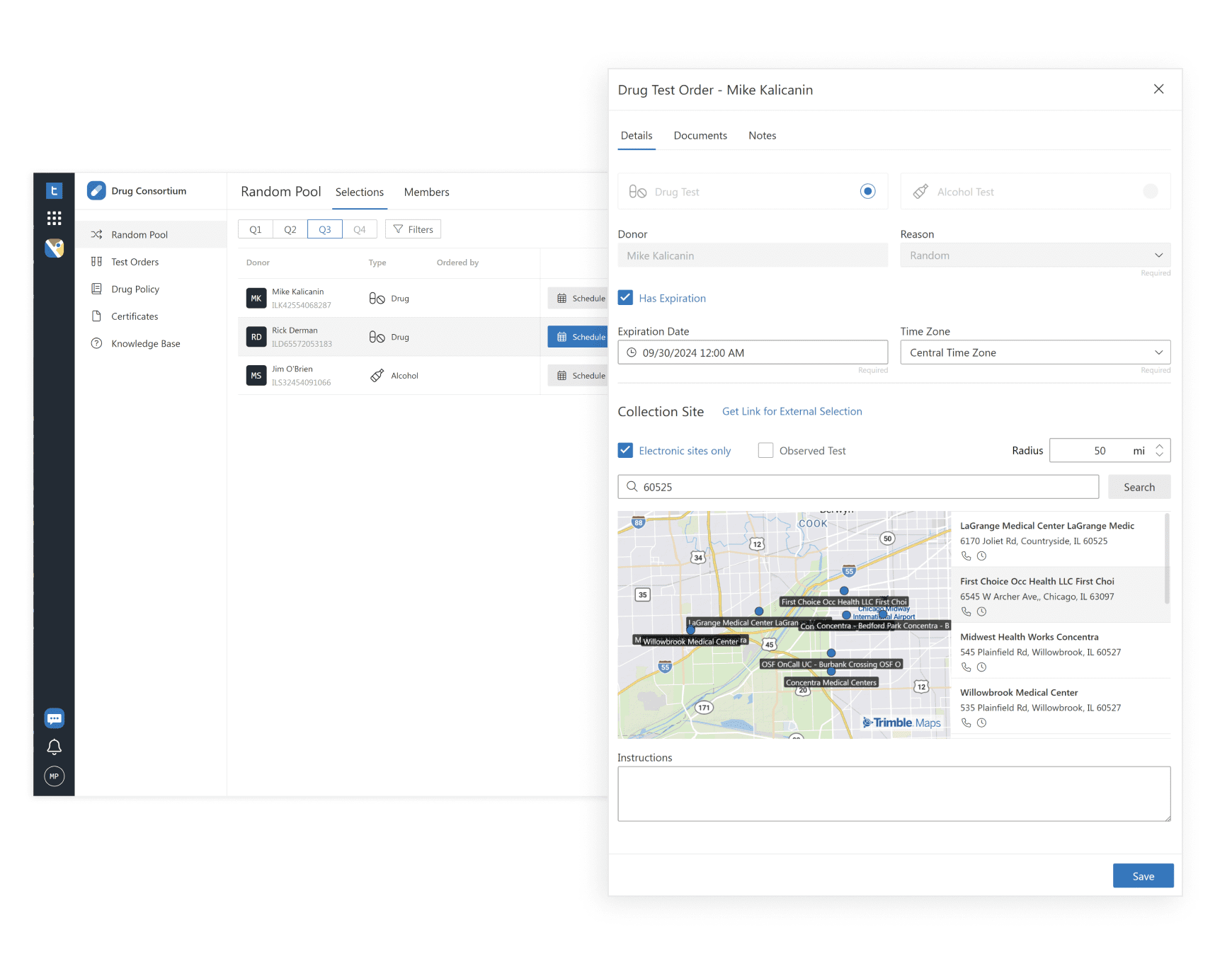The height and width of the screenshot is (966, 1232).
Task: Open notifications bell icon
Action: point(54,747)
